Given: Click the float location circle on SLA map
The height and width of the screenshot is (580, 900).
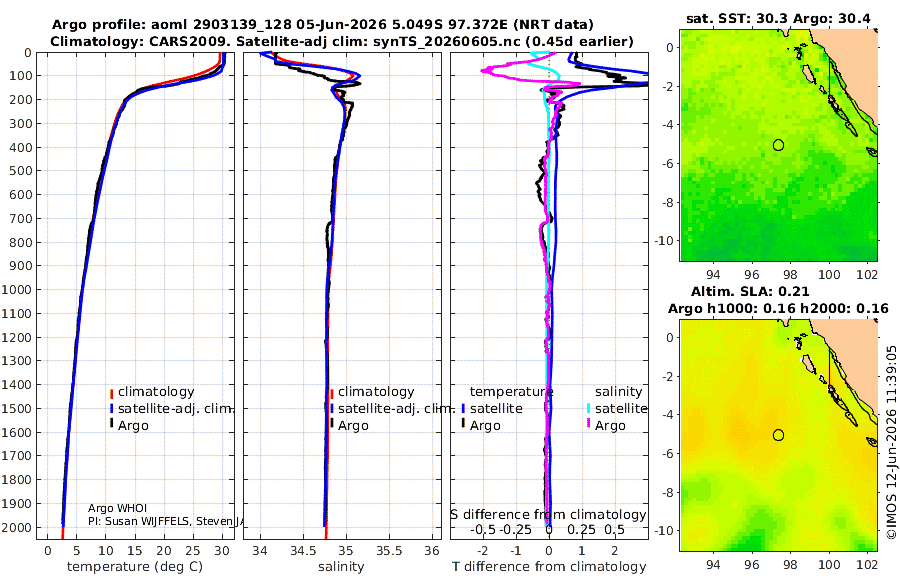Looking at the screenshot, I should tap(778, 435).
